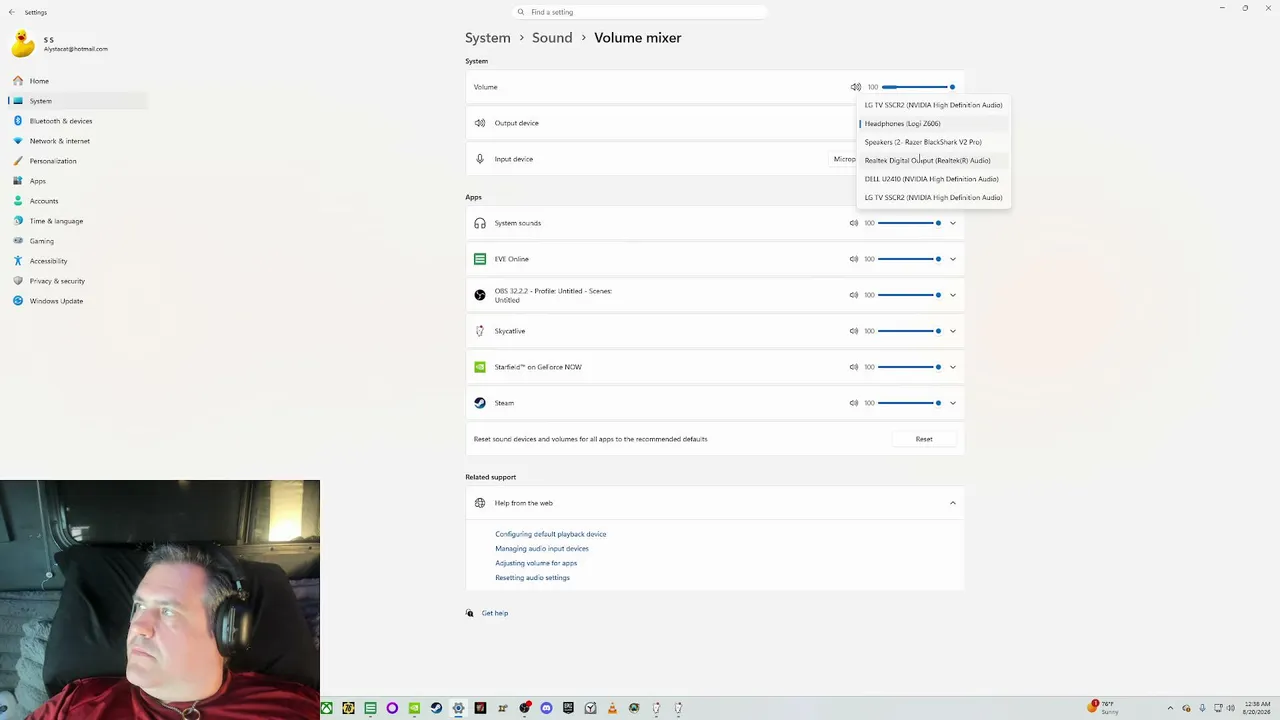This screenshot has width=1280, height=720.
Task: Go to System in the breadcrumb
Action: [x=488, y=38]
